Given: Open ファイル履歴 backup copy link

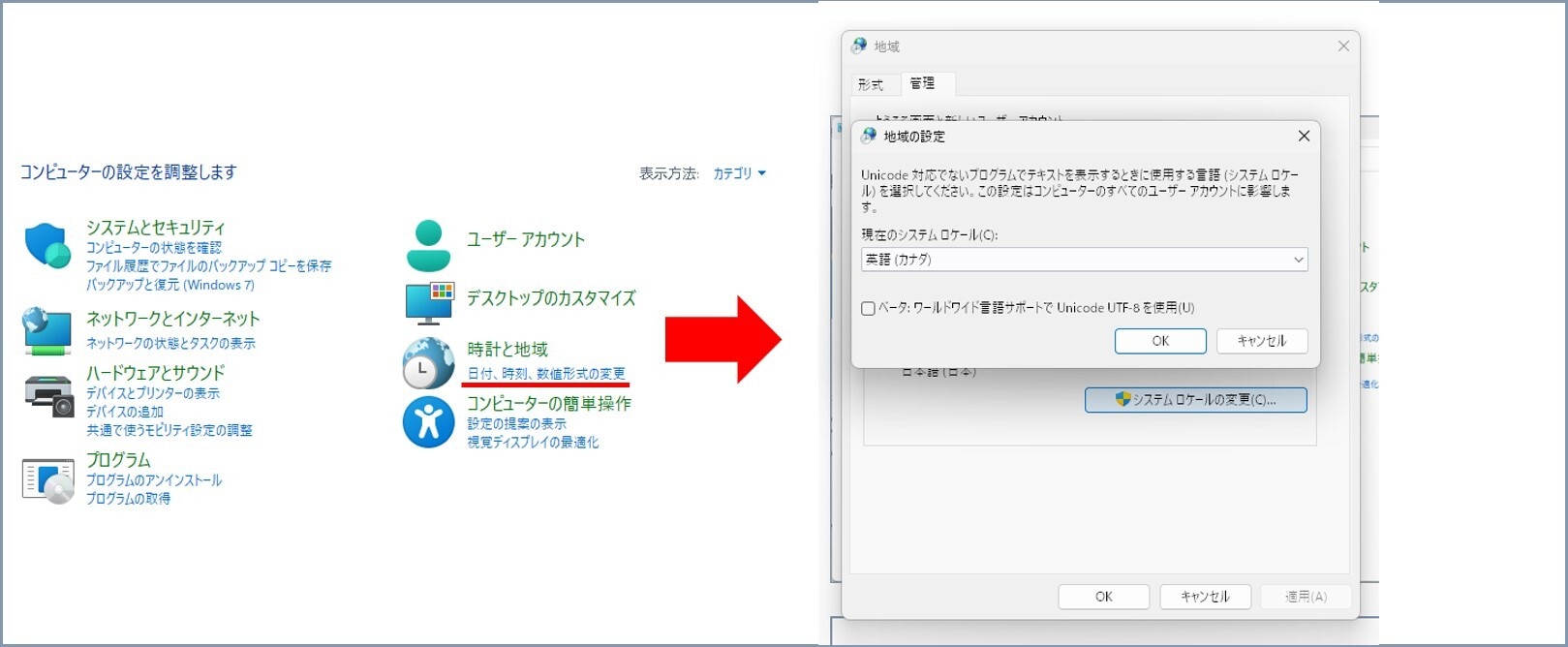Looking at the screenshot, I should pyautogui.click(x=208, y=266).
